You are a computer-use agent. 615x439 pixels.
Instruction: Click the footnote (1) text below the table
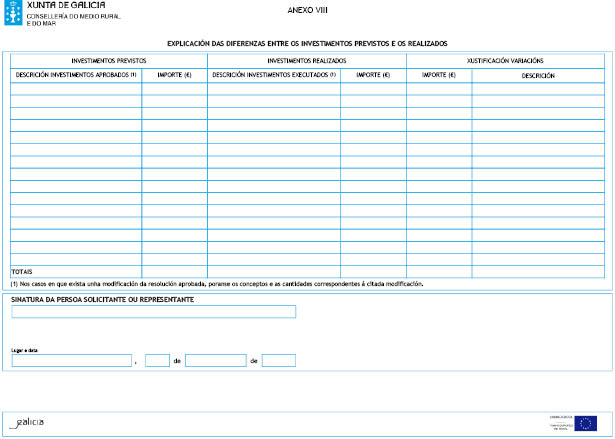tap(216, 283)
